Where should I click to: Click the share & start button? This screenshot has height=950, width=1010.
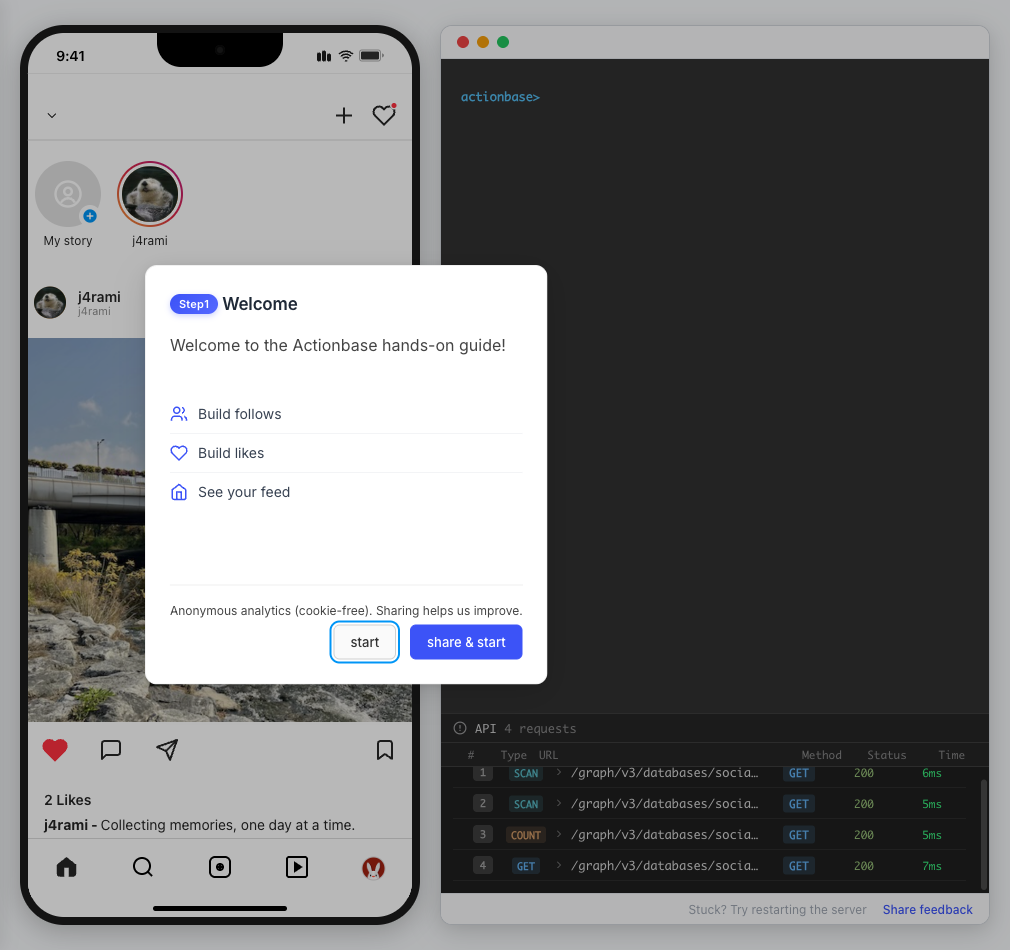point(466,642)
